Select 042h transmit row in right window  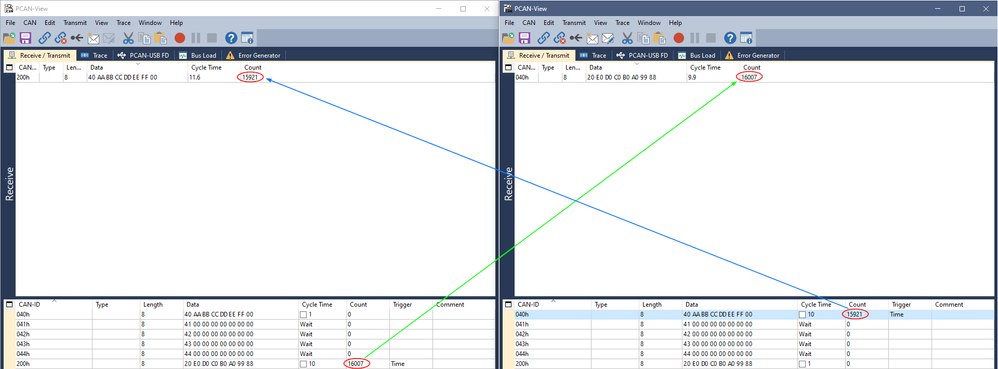tap(754, 334)
